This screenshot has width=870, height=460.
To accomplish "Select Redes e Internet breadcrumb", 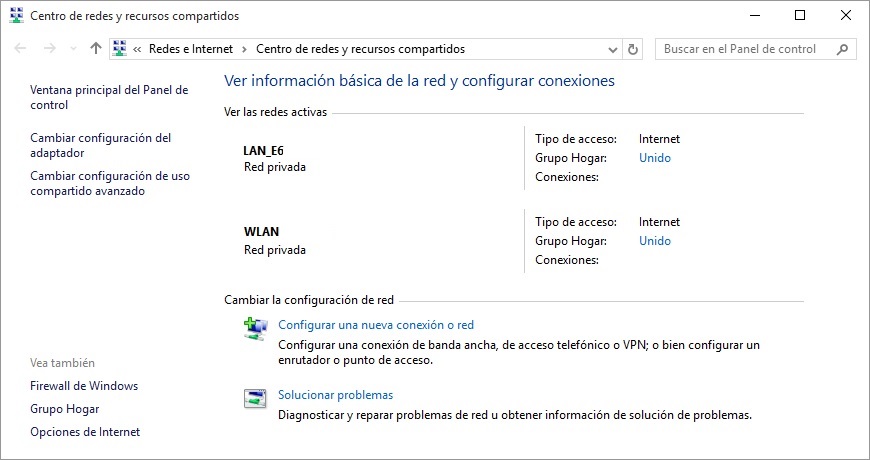I will [x=191, y=49].
